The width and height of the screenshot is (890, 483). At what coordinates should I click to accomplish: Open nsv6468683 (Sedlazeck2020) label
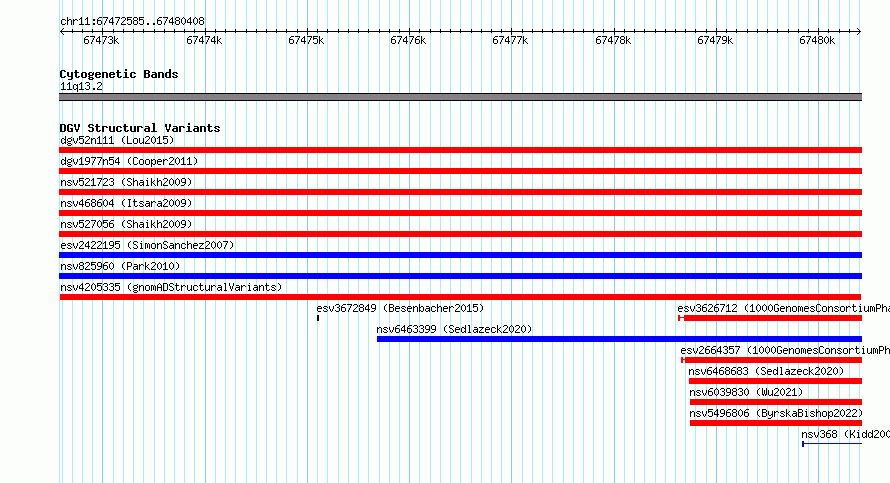[766, 371]
